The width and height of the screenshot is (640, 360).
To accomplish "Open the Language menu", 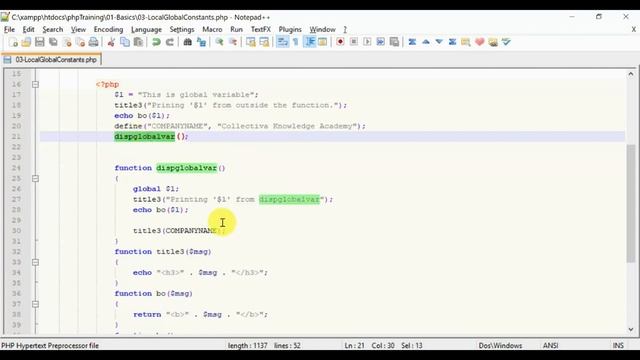I will click(146, 29).
